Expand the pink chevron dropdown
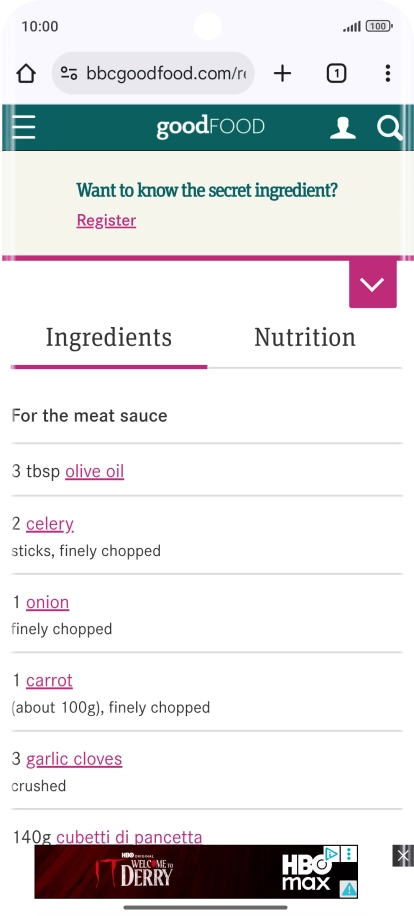This screenshot has width=414, height=916. 373,284
